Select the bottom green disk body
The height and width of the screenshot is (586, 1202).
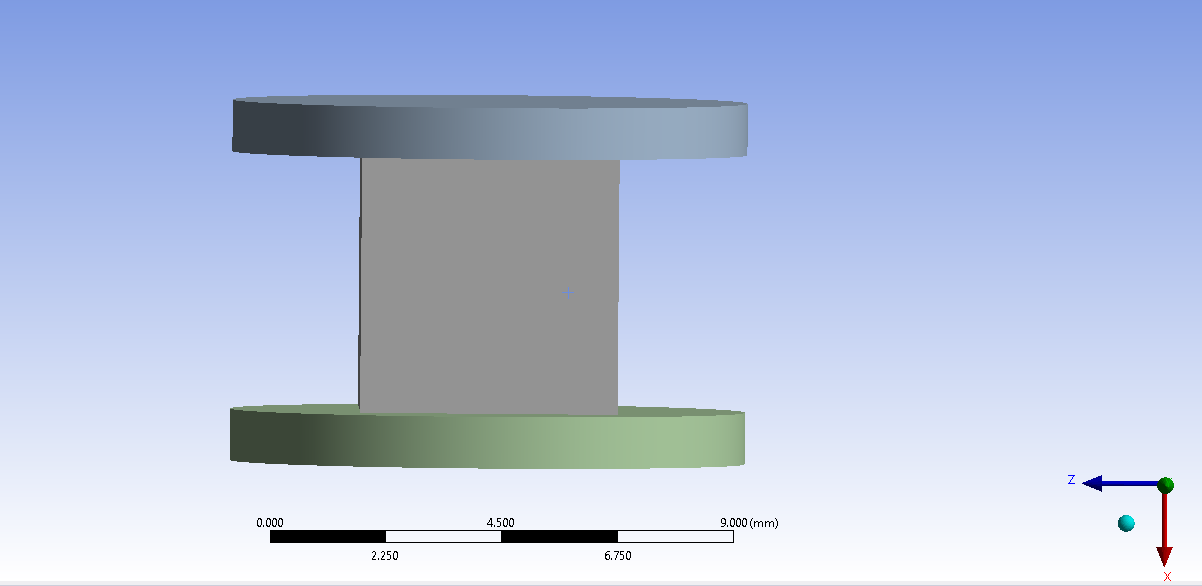487,438
